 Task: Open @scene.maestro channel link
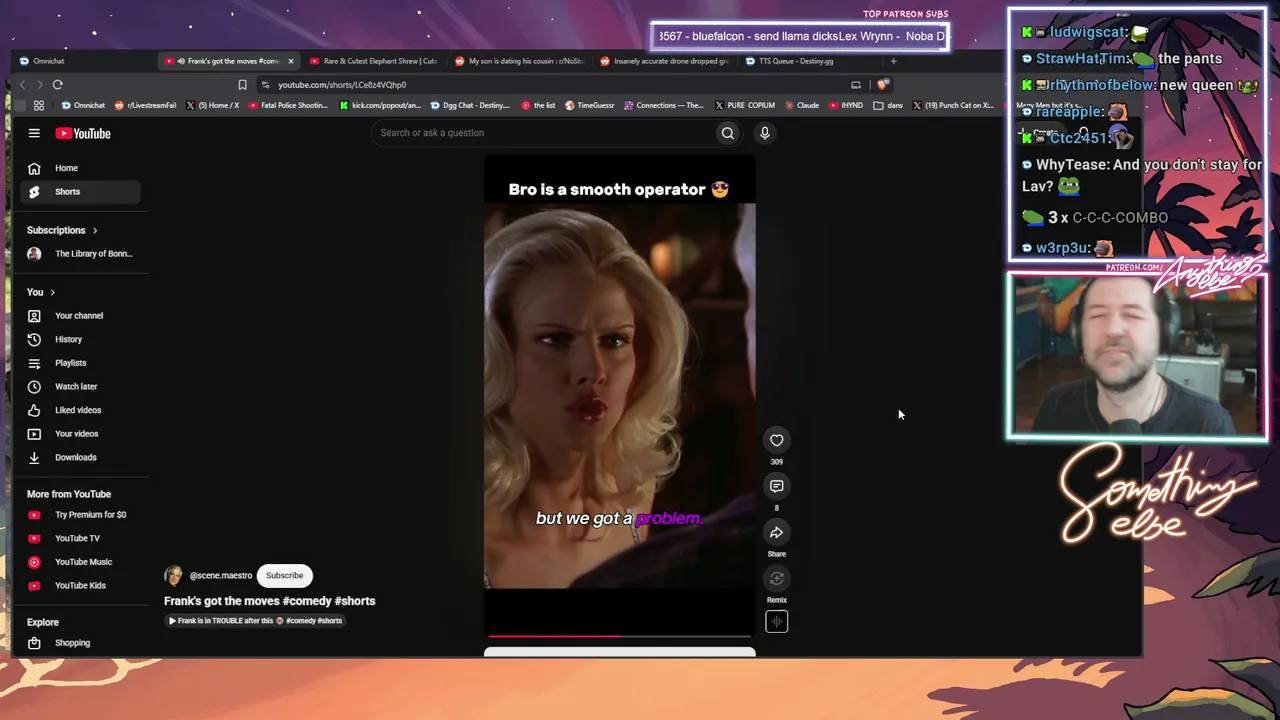click(x=221, y=576)
